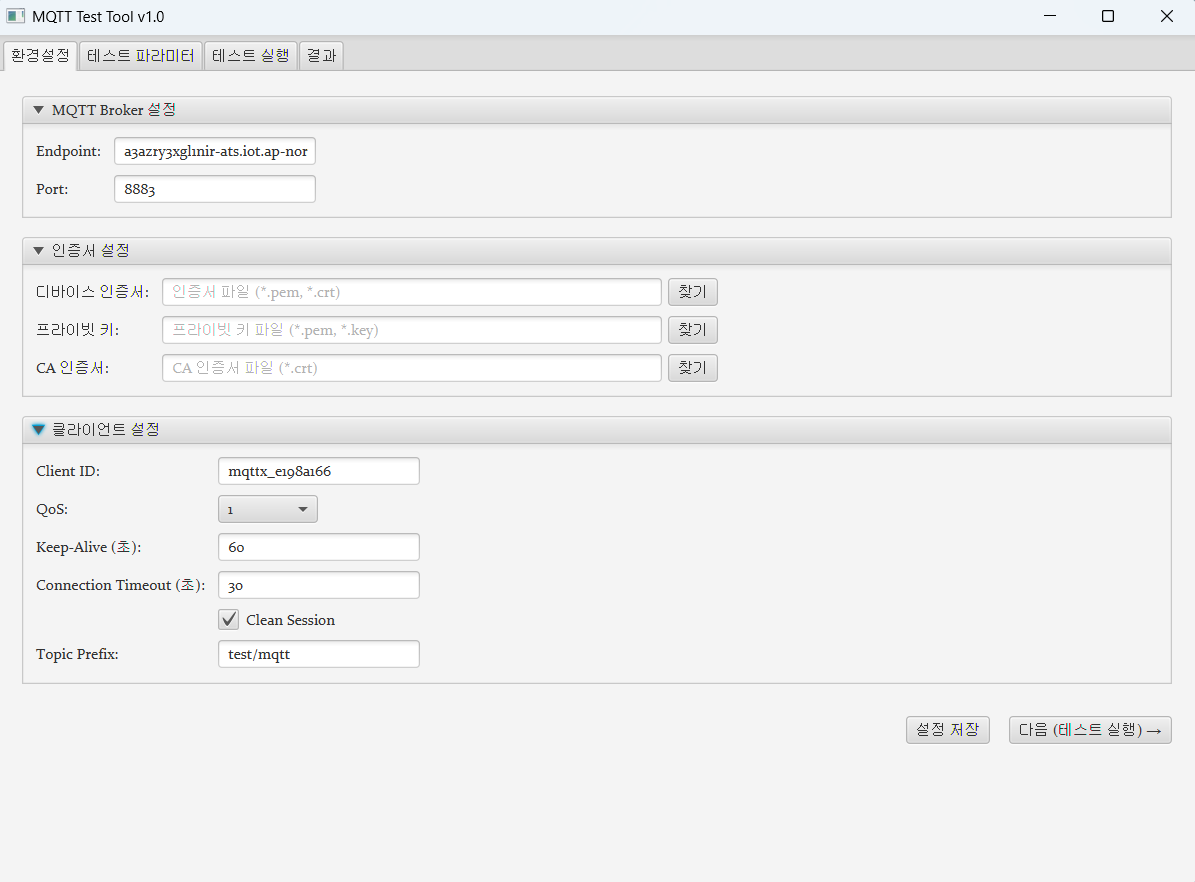Uncheck the Clean Session checkbox
This screenshot has width=1195, height=882.
[229, 620]
